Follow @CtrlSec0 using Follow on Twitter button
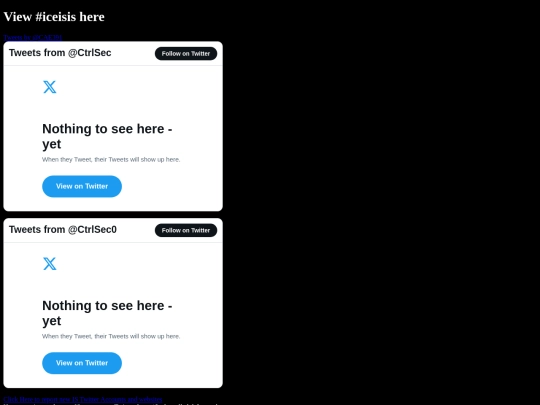This screenshot has width=540, height=405. pyautogui.click(x=186, y=230)
